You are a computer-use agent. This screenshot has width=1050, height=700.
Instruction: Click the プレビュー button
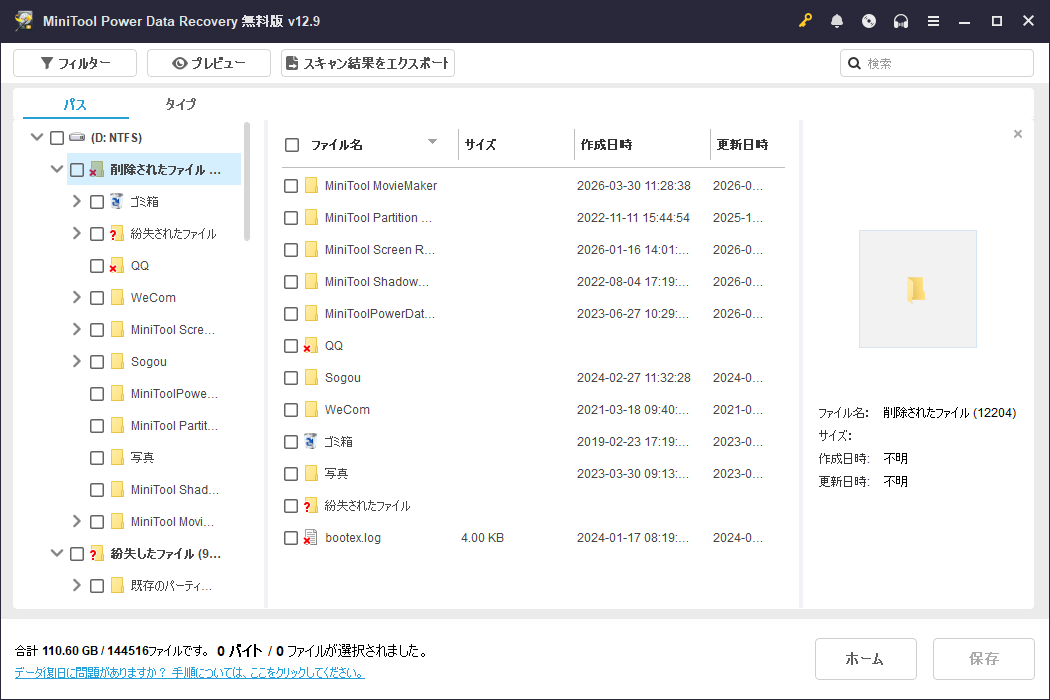(x=209, y=63)
